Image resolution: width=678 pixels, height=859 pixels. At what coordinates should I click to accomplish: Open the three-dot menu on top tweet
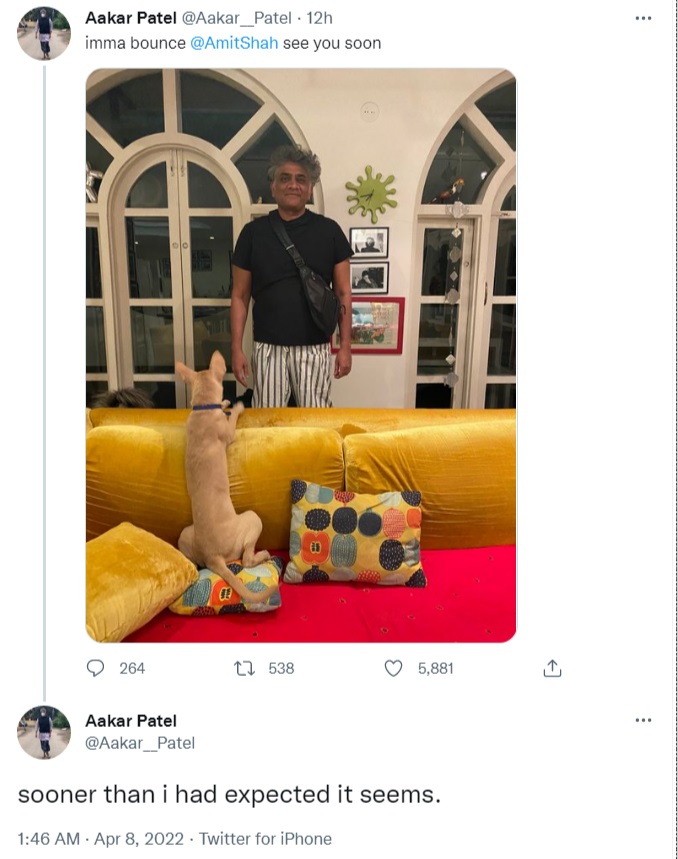pyautogui.click(x=643, y=19)
